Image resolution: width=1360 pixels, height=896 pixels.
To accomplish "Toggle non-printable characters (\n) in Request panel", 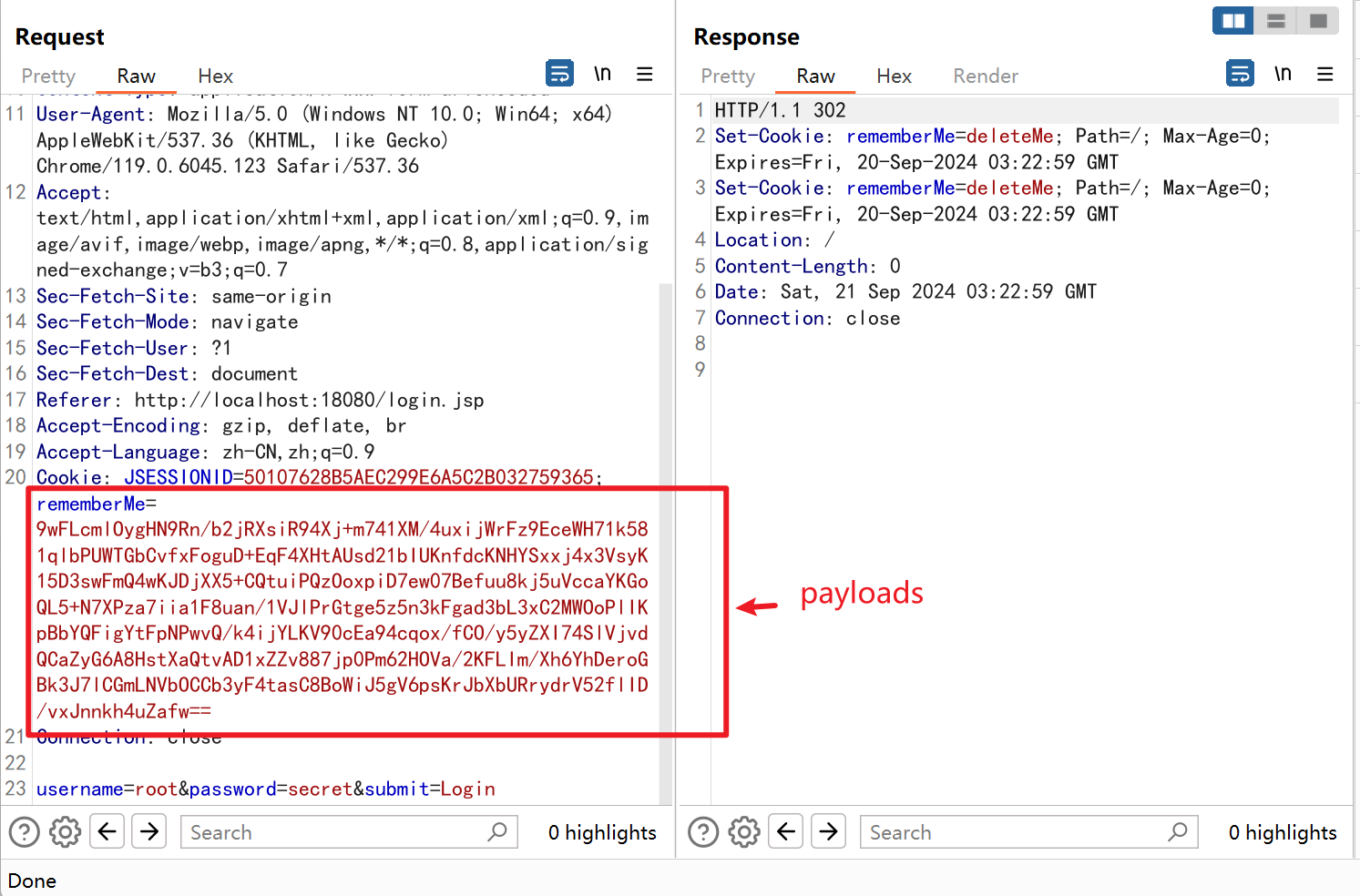I will pyautogui.click(x=602, y=74).
